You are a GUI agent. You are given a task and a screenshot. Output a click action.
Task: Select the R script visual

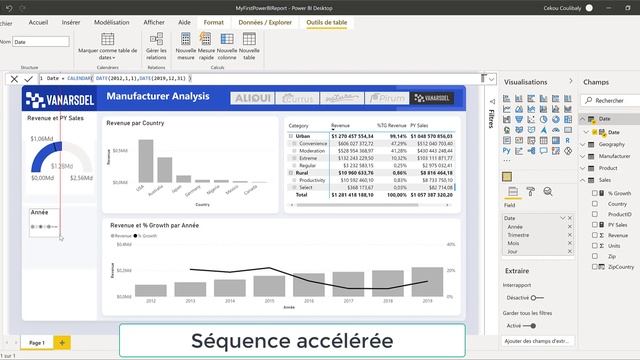coord(568,140)
